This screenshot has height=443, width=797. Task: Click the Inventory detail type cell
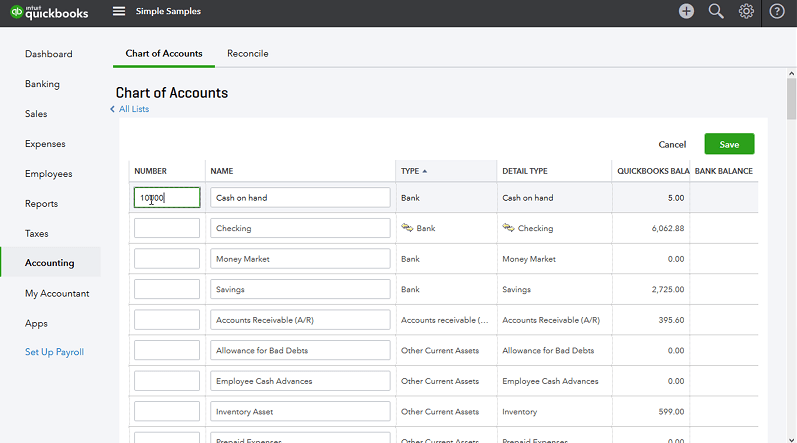(x=519, y=412)
